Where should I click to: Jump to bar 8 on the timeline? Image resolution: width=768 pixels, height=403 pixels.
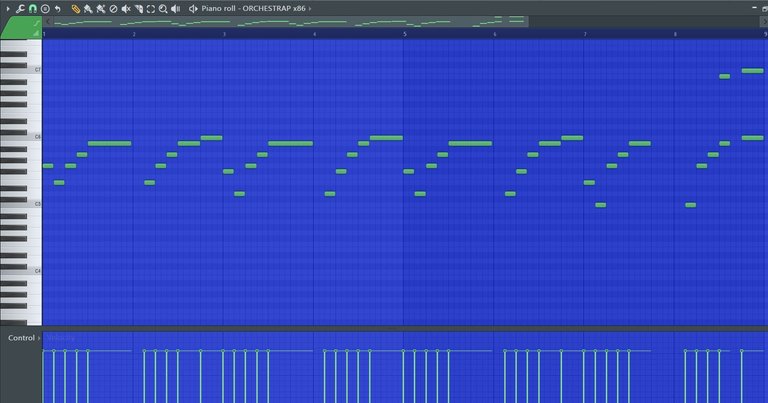675,34
